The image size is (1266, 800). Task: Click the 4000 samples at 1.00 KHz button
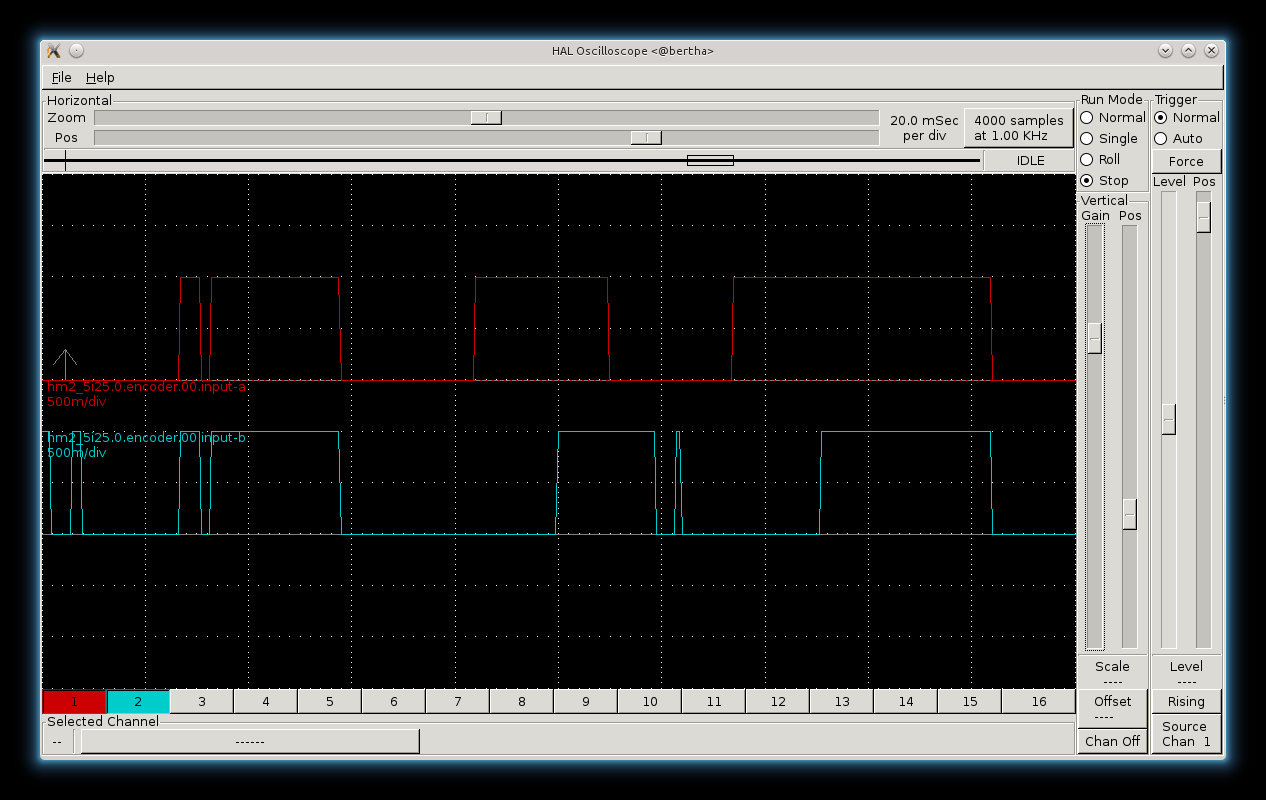pyautogui.click(x=1018, y=128)
